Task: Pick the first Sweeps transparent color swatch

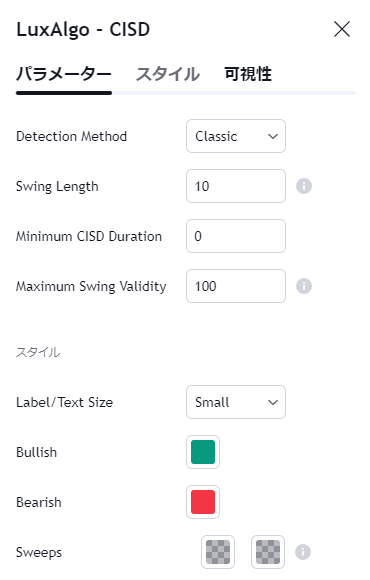Action: [x=218, y=552]
